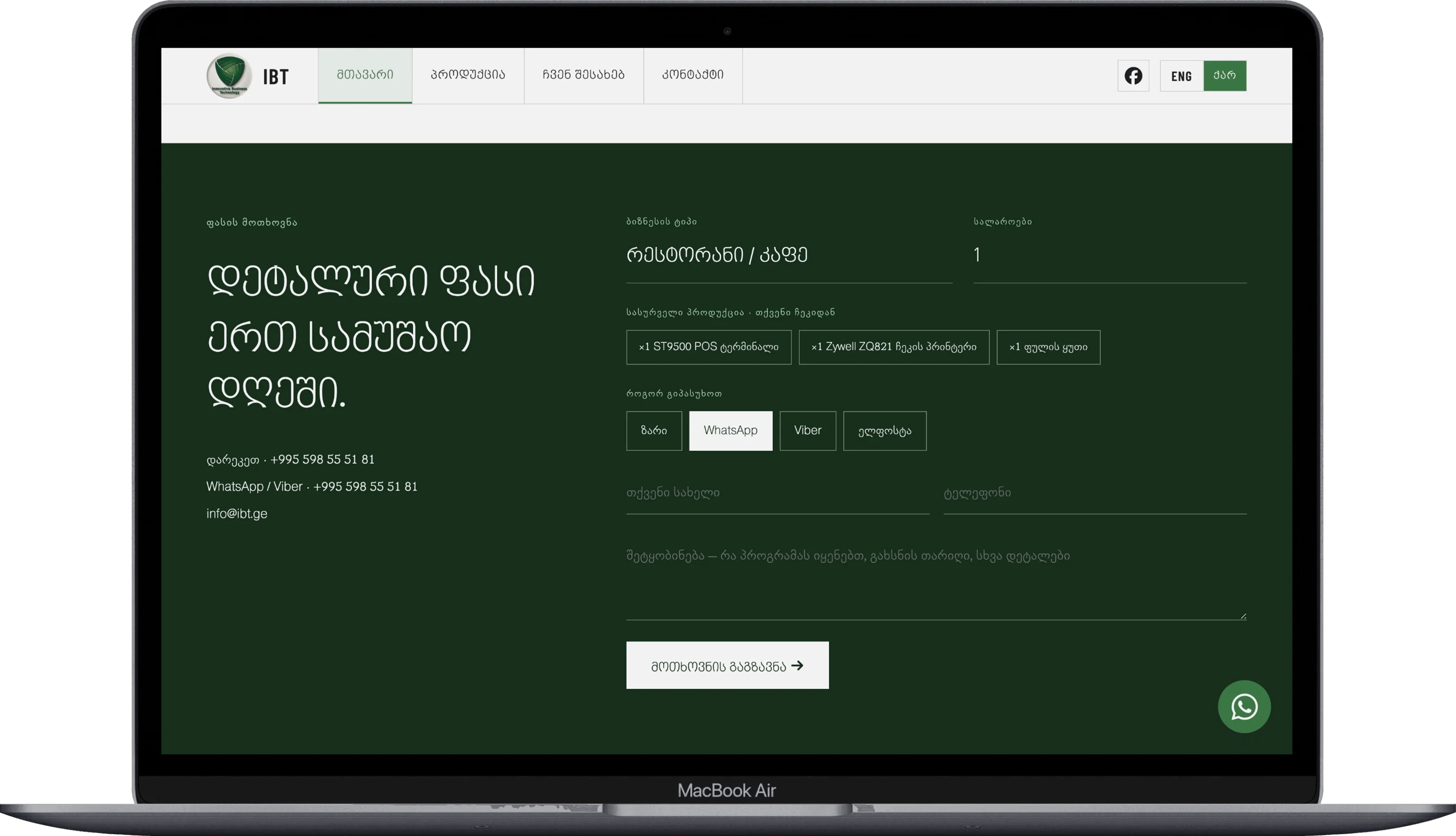Call the დარეკეთ +995 598 55 51 81 link

click(x=290, y=460)
